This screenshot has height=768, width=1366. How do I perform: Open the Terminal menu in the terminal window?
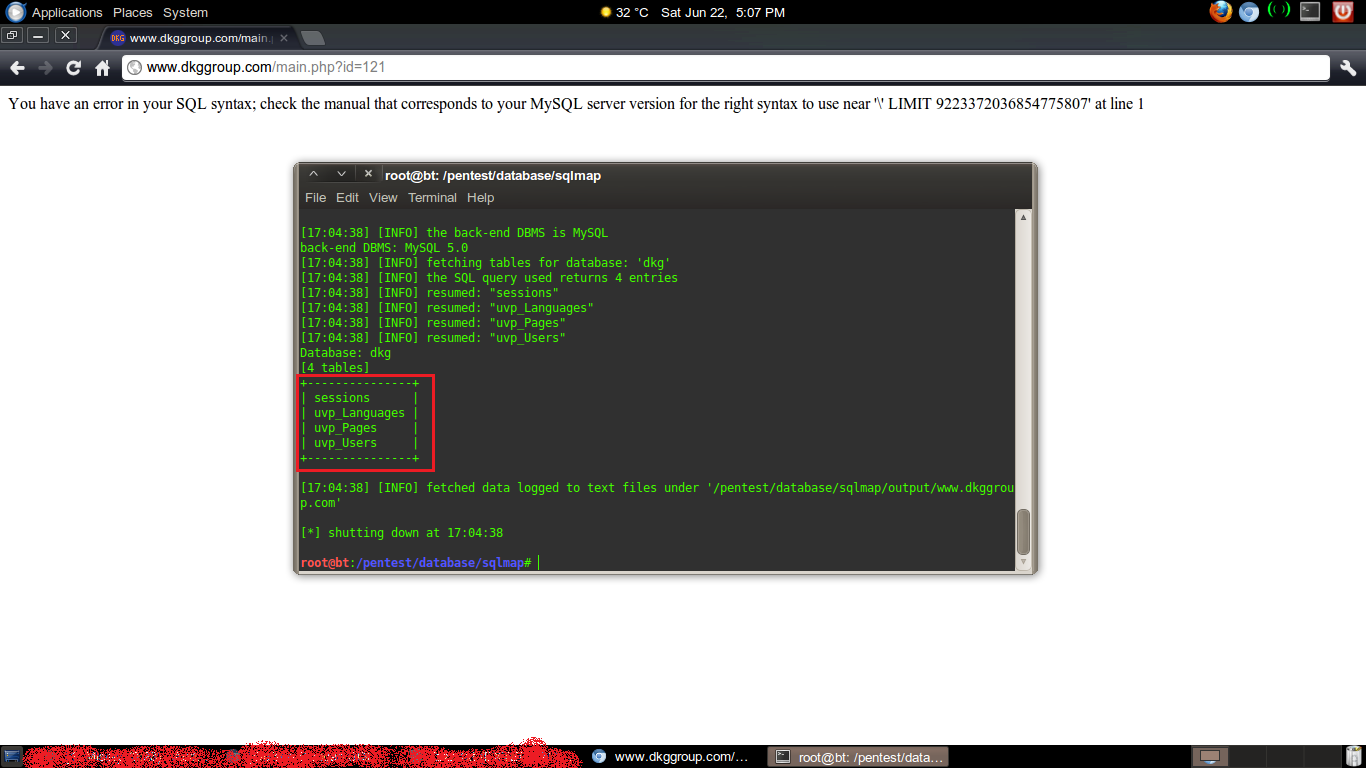point(432,197)
